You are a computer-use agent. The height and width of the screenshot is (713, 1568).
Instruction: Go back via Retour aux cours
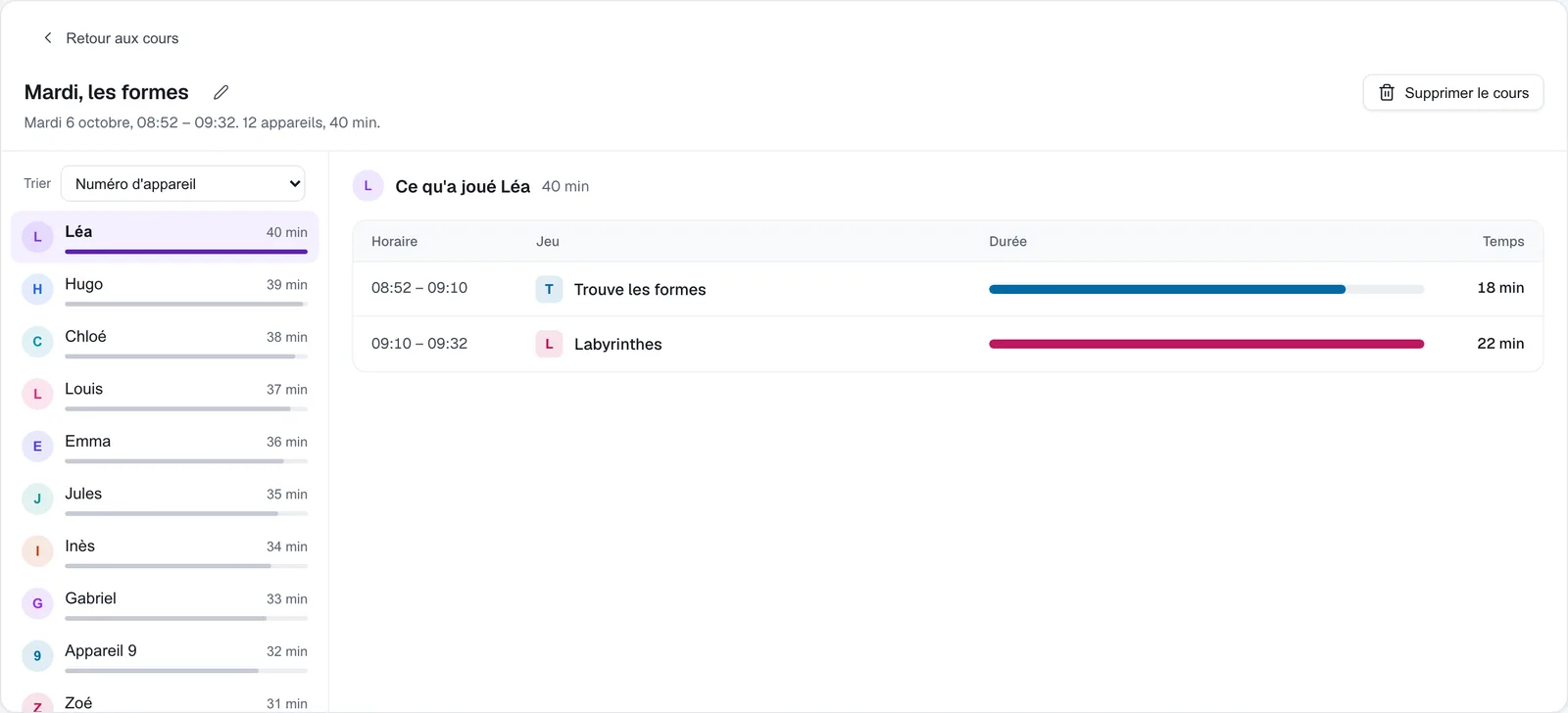tap(111, 38)
